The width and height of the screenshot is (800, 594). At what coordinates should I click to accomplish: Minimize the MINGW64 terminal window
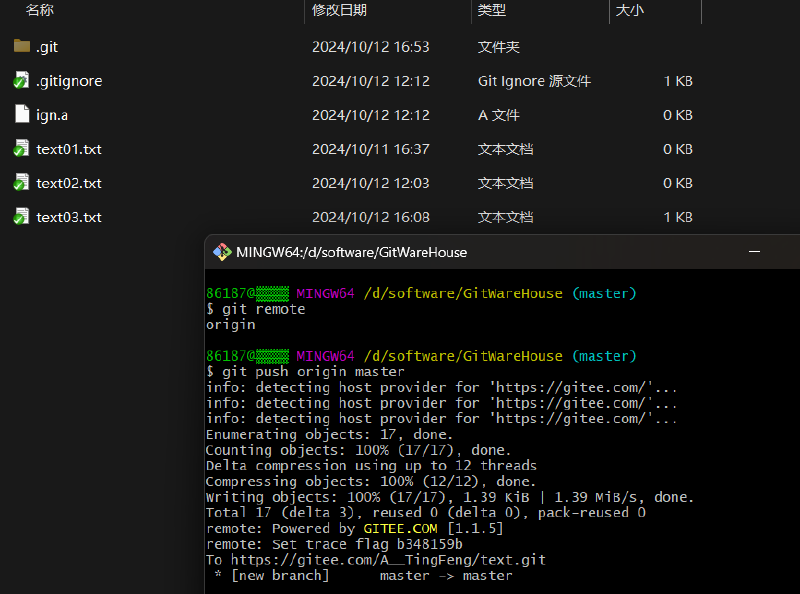[755, 252]
